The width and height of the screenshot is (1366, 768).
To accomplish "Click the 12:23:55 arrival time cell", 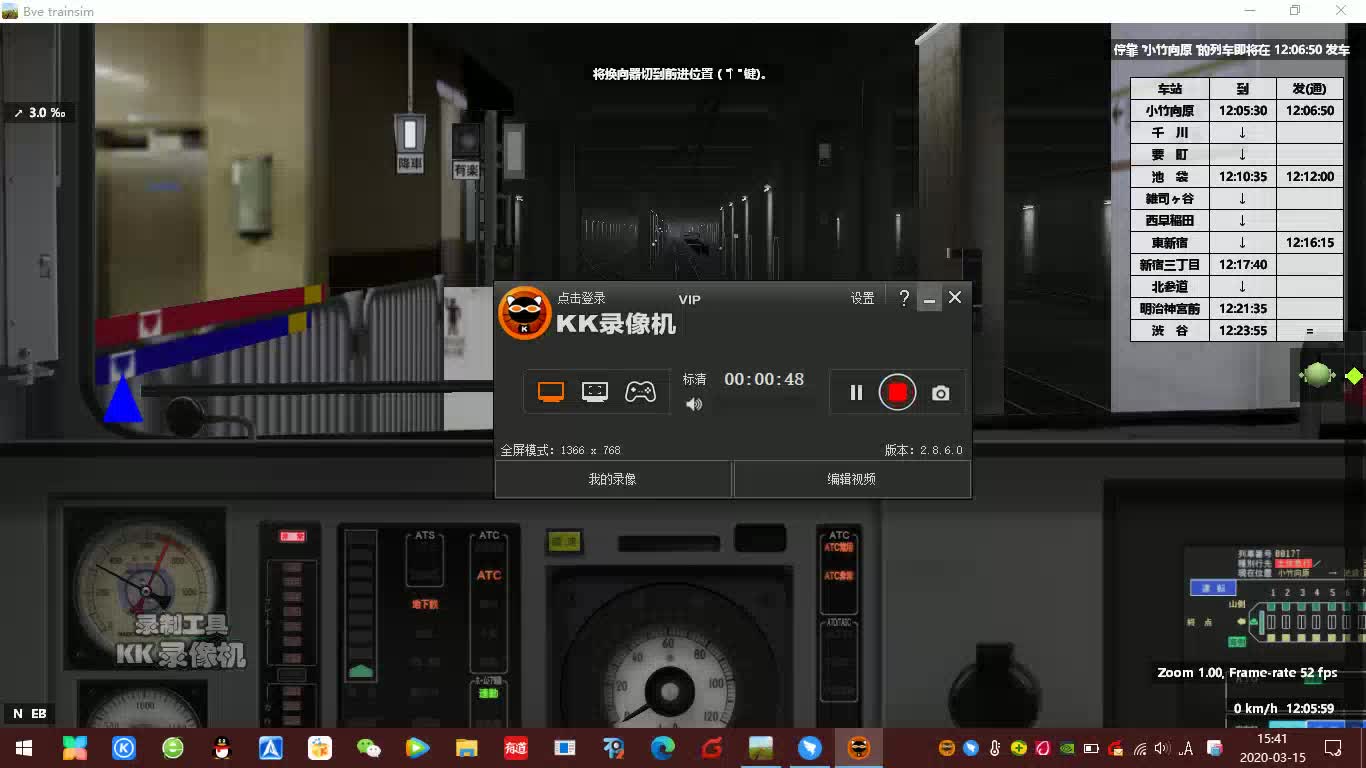I will pos(1243,331).
